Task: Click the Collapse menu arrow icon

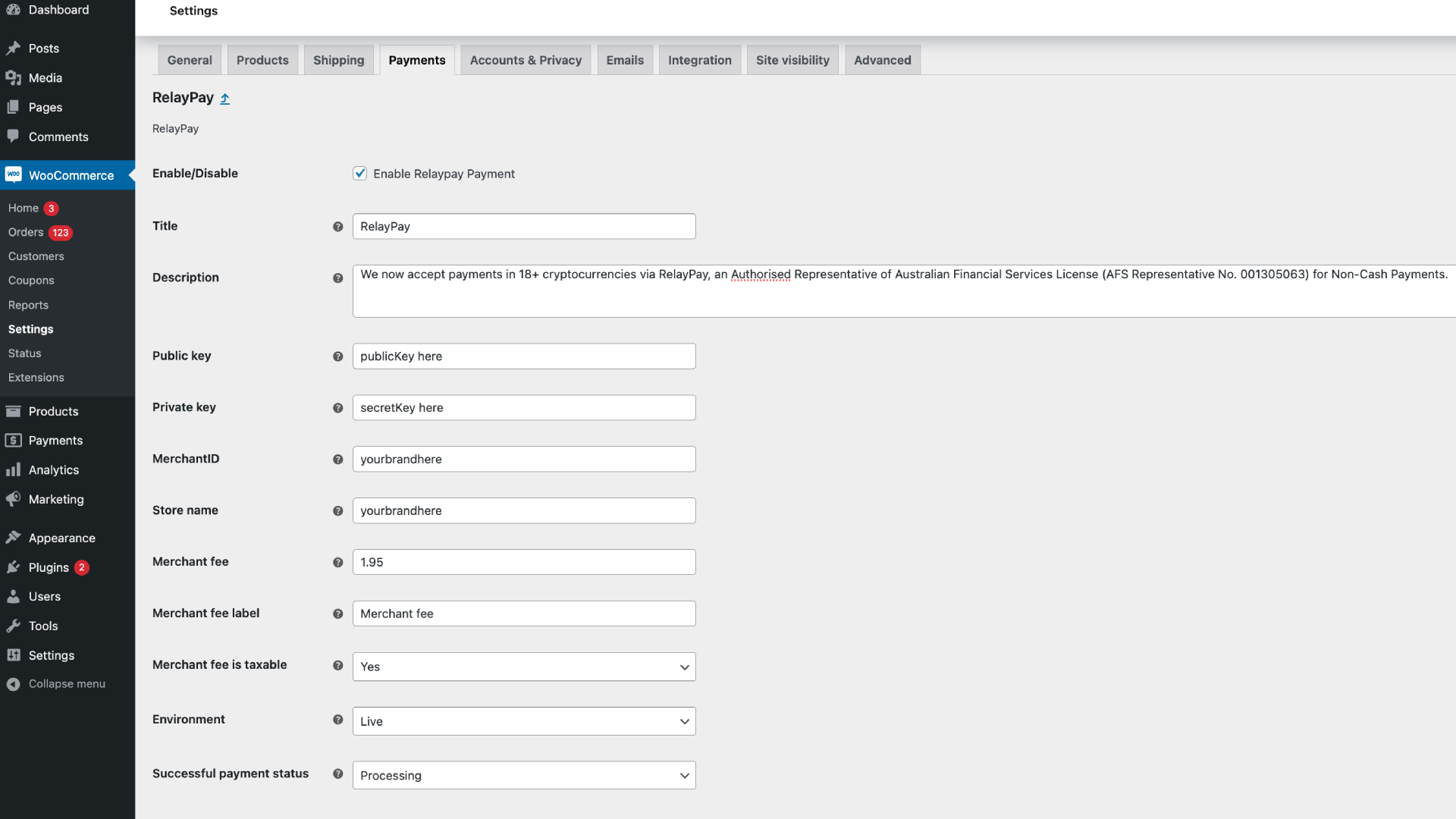Action: [13, 684]
